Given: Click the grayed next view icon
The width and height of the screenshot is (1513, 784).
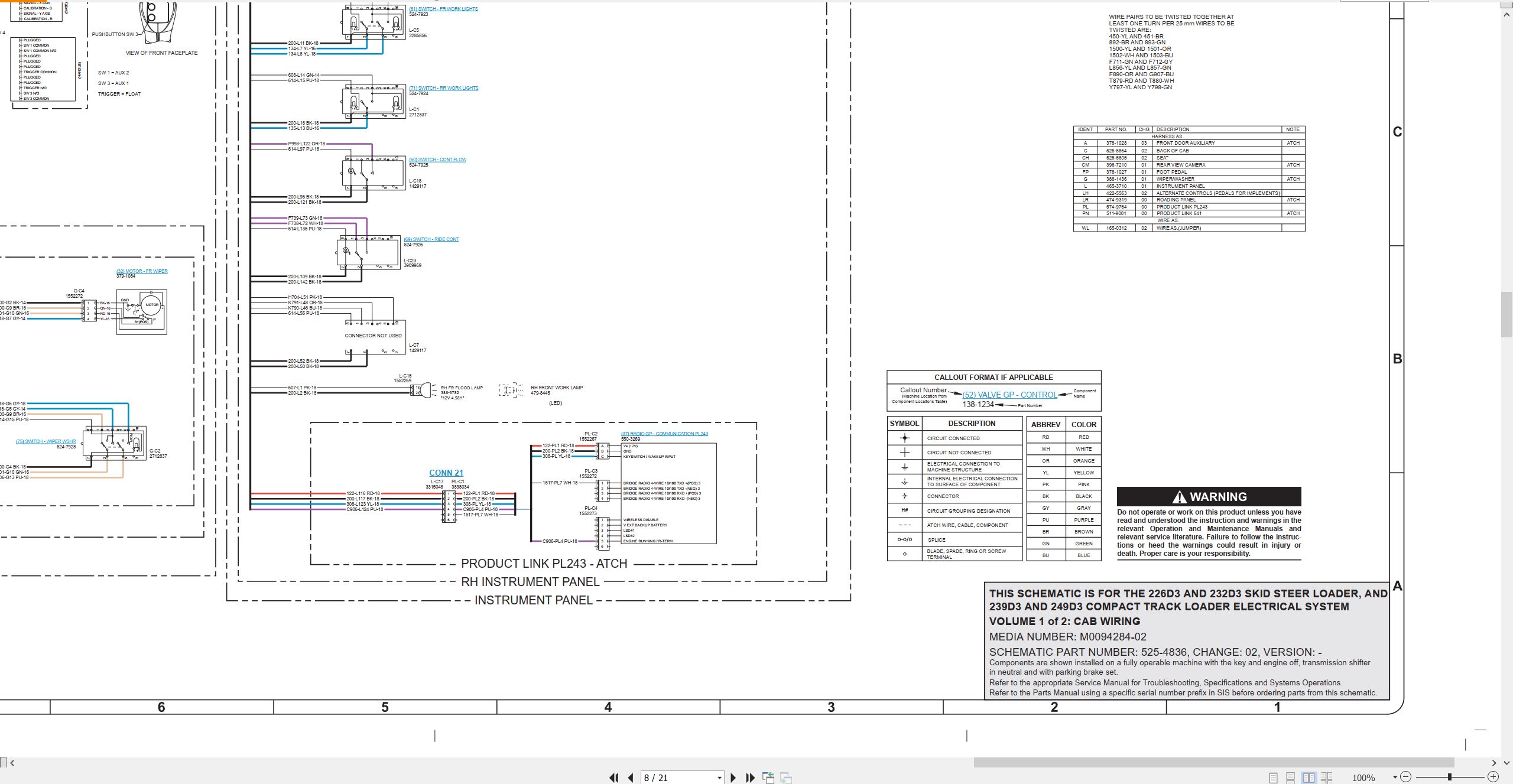Looking at the screenshot, I should tap(786, 778).
